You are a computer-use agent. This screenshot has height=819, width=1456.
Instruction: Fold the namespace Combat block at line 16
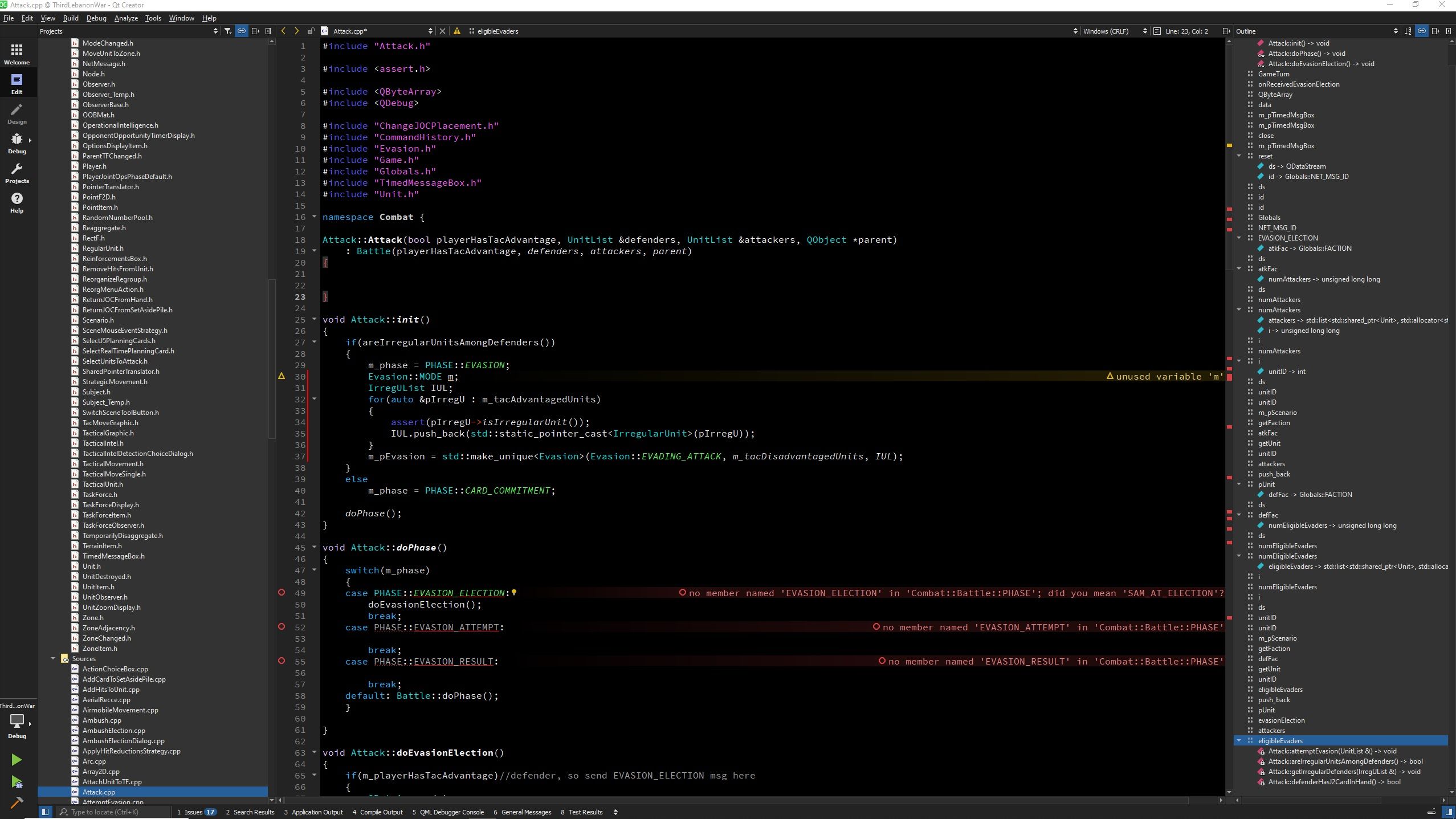pyautogui.click(x=314, y=217)
